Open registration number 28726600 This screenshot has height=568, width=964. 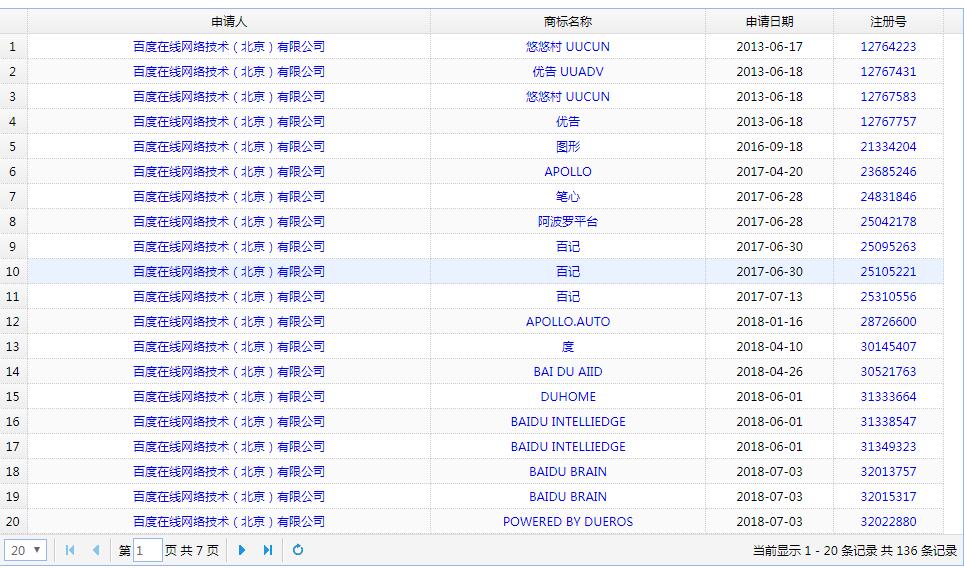[x=888, y=321]
